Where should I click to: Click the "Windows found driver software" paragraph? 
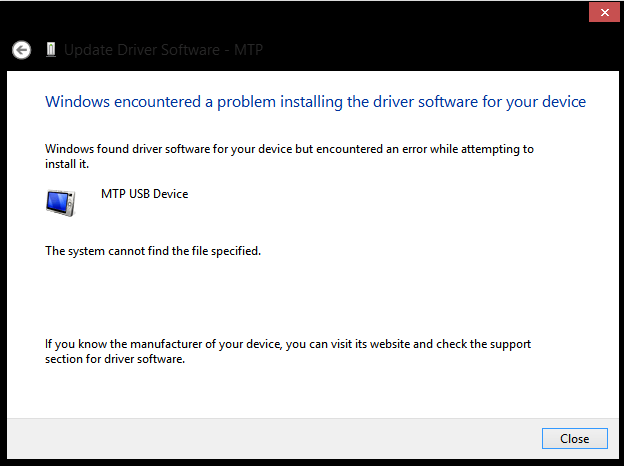[289, 149]
